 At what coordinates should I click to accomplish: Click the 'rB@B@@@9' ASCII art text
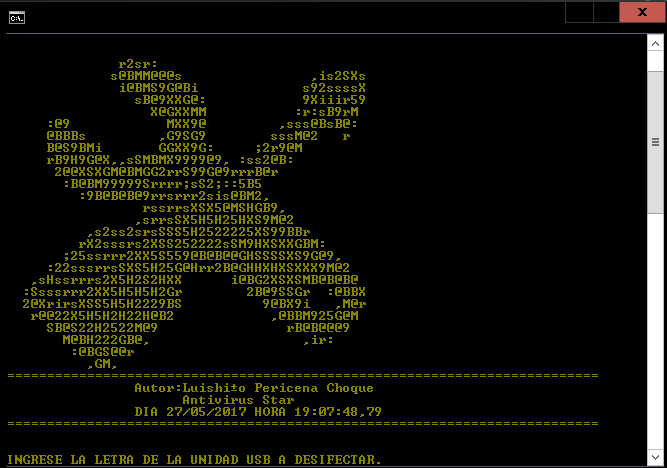pyautogui.click(x=318, y=328)
